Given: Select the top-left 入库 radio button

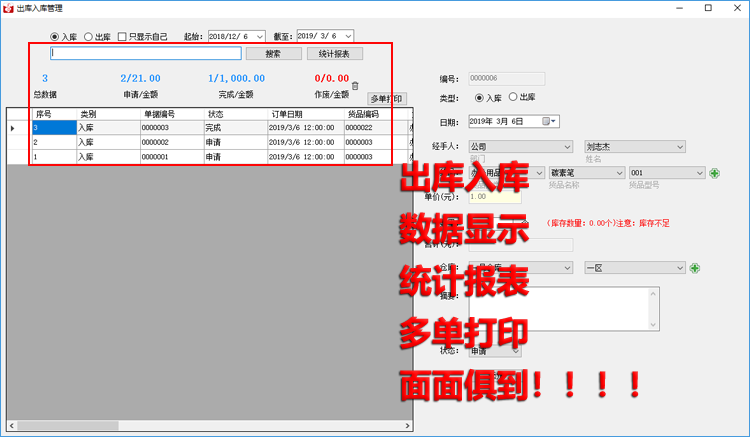Looking at the screenshot, I should tap(55, 36).
